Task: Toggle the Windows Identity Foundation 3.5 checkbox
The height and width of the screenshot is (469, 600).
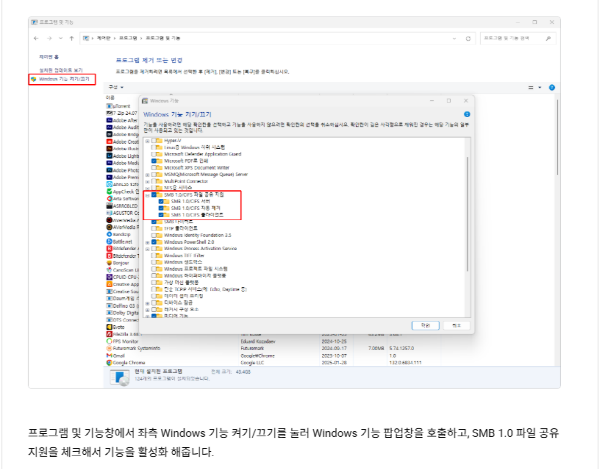Action: 154,235
